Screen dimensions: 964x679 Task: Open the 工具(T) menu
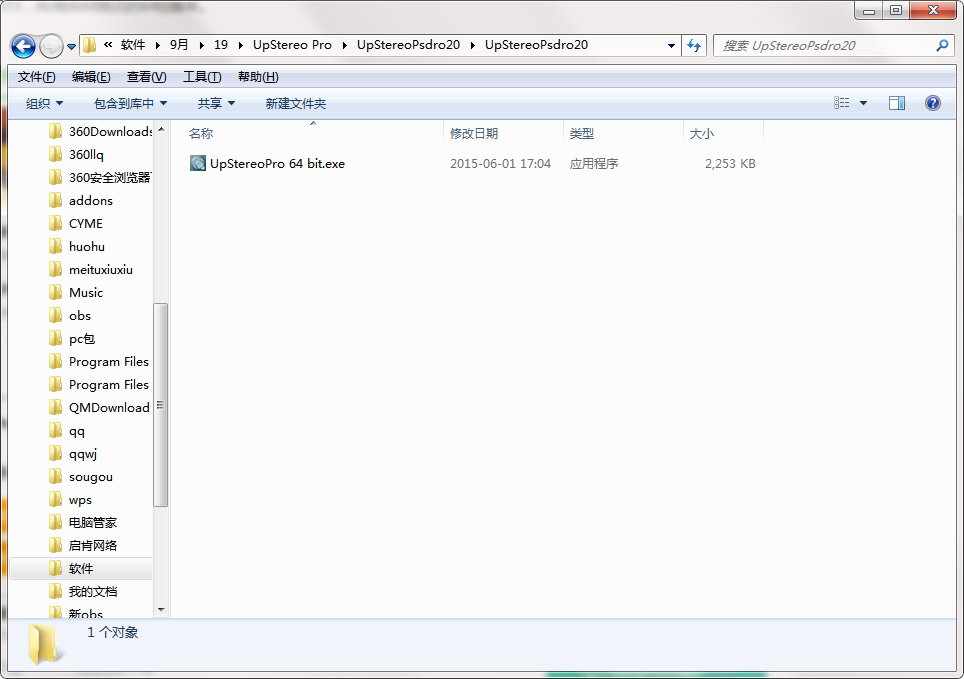[202, 77]
